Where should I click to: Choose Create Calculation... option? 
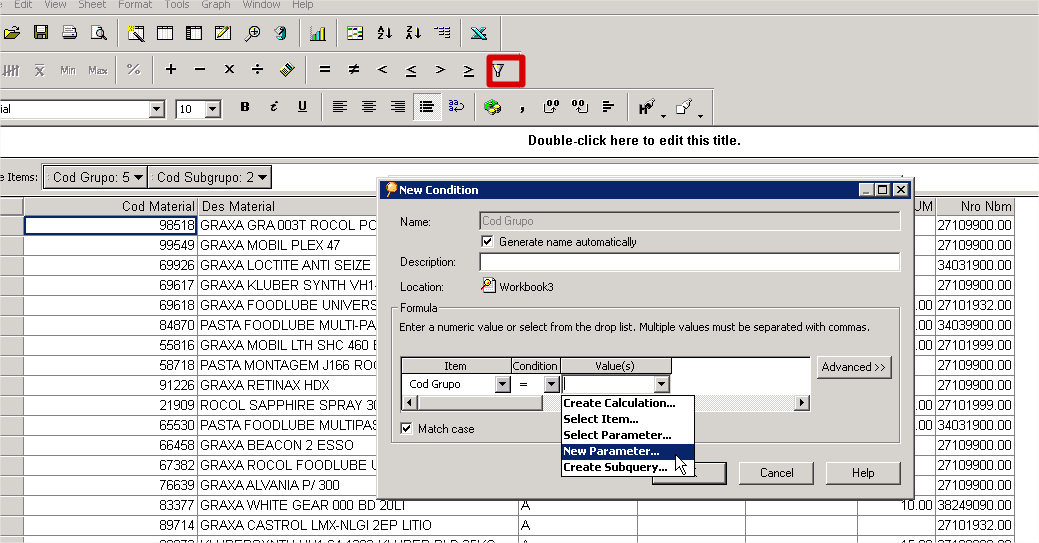(628, 403)
